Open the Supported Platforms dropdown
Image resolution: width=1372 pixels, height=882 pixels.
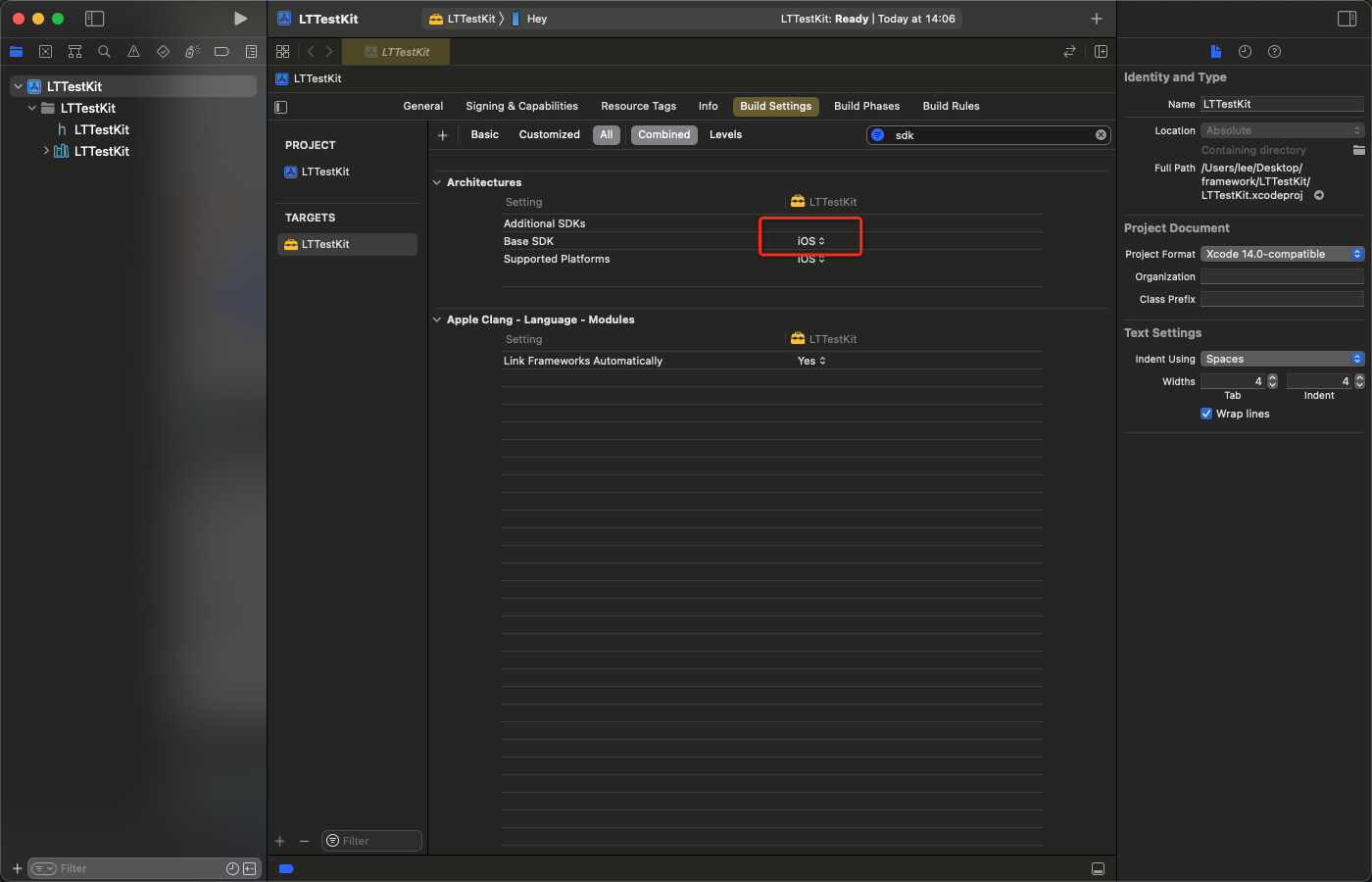click(x=810, y=259)
